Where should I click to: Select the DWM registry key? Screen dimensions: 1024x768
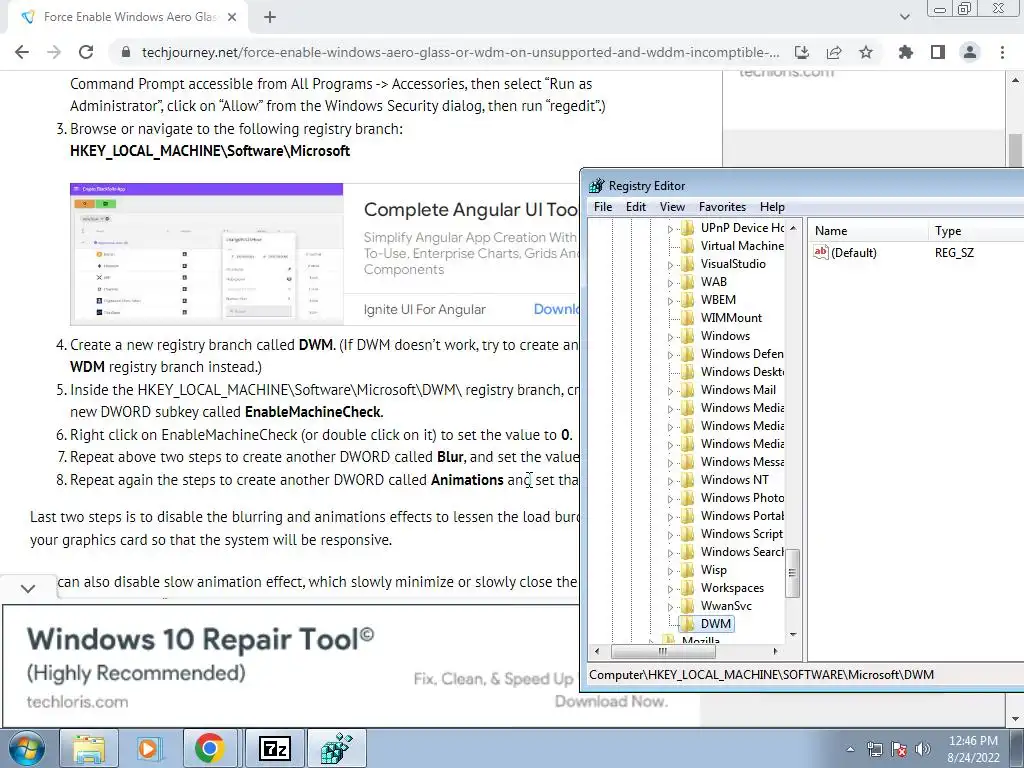tap(716, 624)
